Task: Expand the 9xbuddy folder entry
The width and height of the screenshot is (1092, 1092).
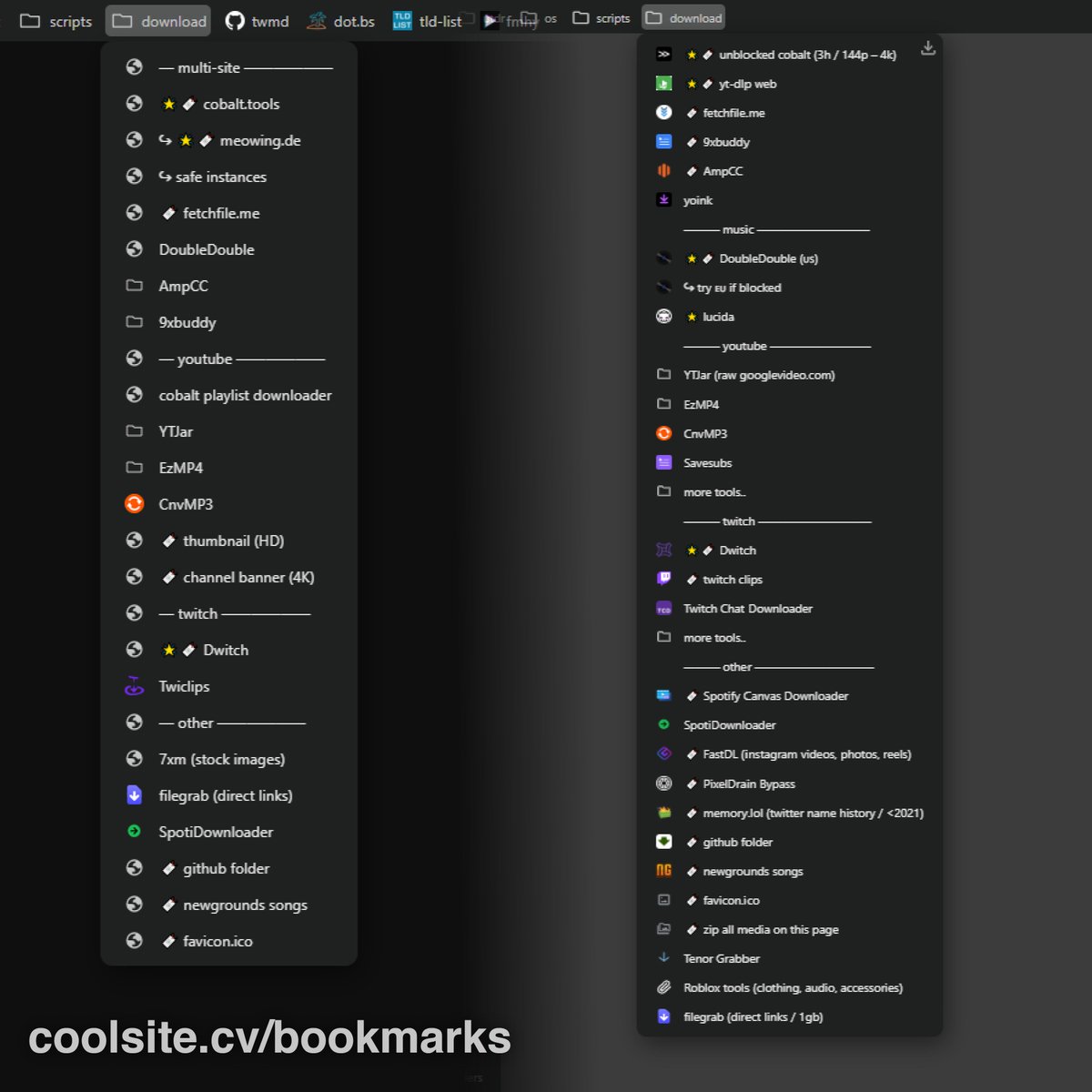Action: (228, 322)
